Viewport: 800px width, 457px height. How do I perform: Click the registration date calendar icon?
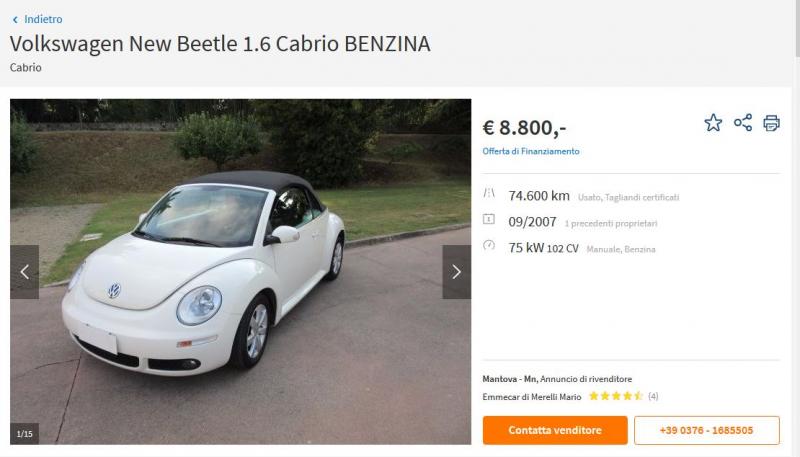tap(489, 219)
